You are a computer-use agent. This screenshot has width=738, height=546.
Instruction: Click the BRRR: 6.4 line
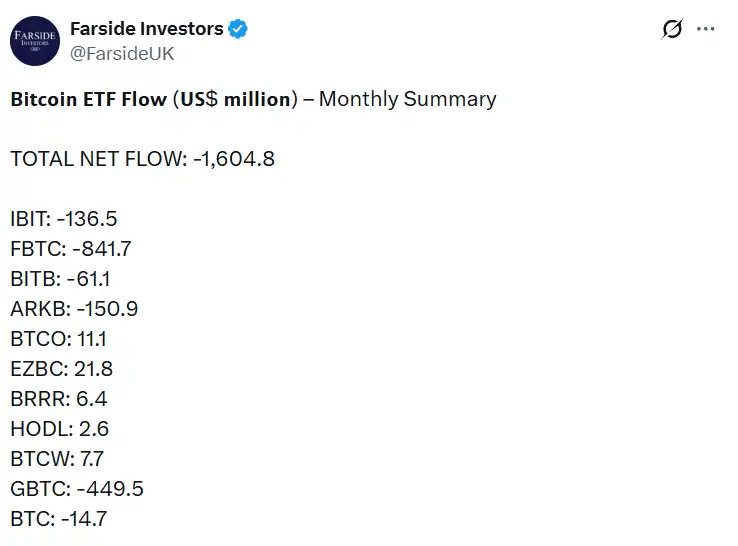(x=59, y=399)
